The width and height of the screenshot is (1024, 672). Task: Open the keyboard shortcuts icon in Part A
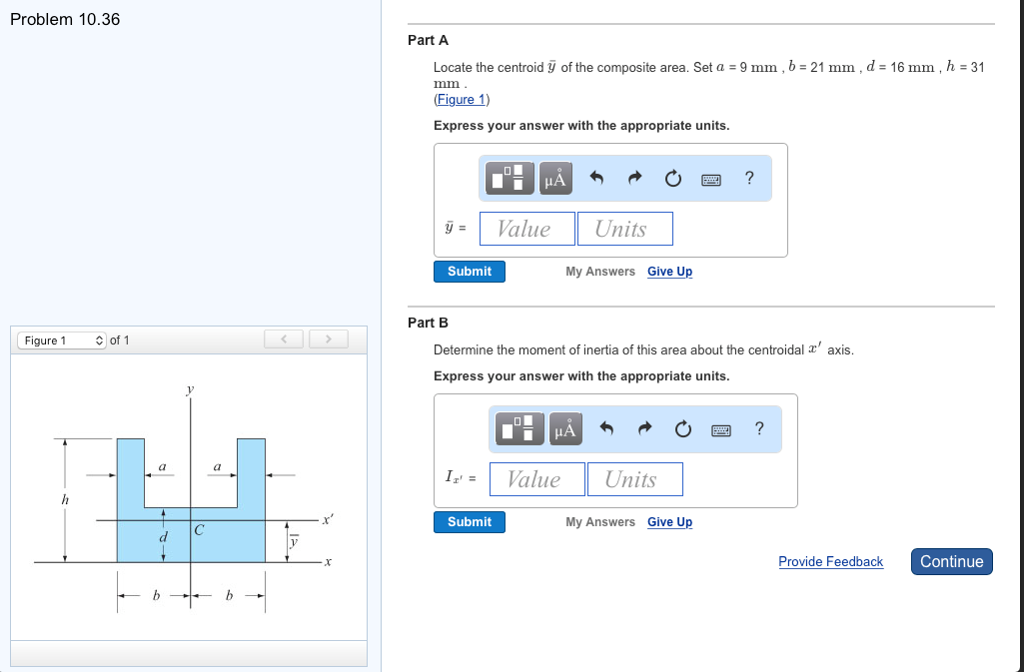(x=712, y=177)
